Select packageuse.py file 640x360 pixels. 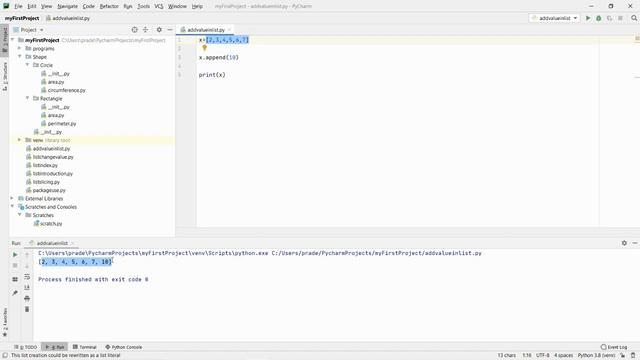coord(49,190)
